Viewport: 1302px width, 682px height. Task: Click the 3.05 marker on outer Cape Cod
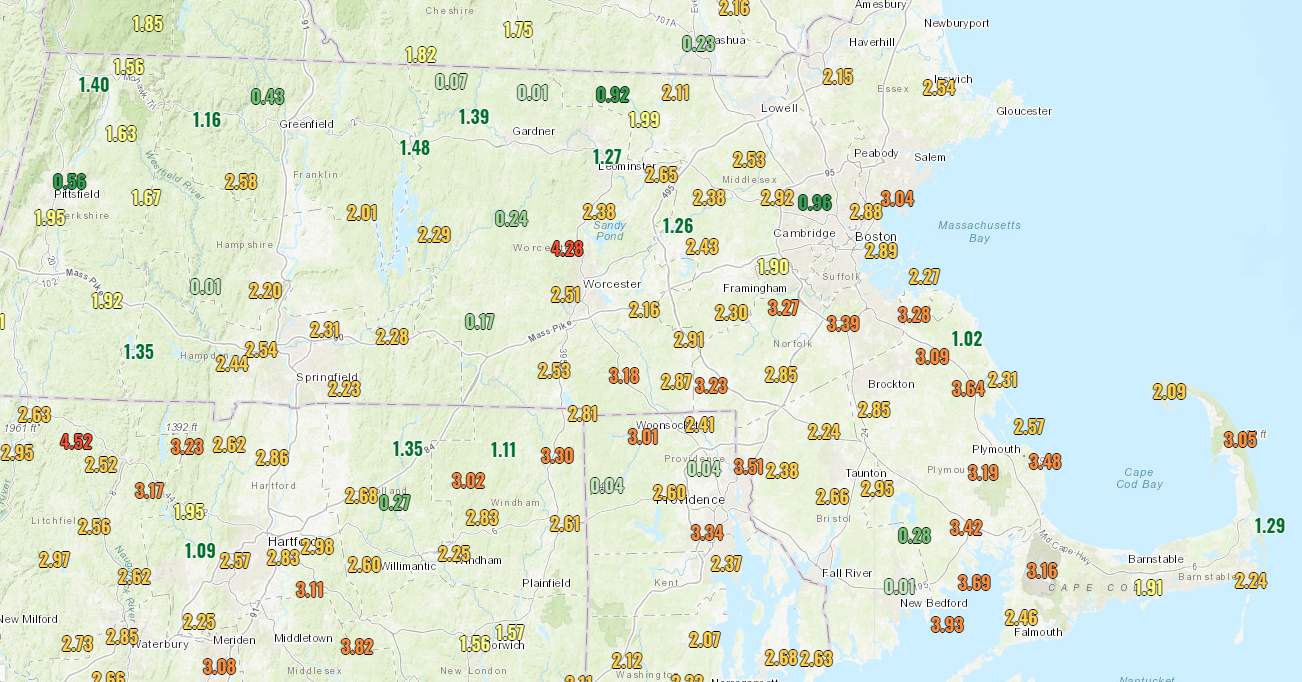1240,439
